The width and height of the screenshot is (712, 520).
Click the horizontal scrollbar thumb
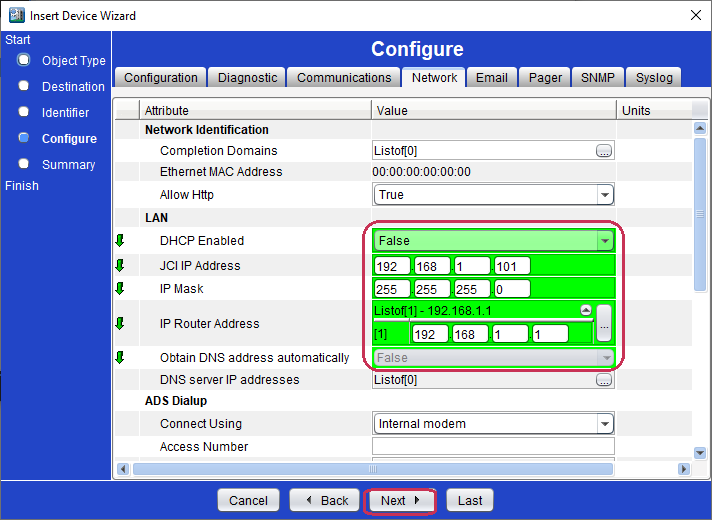372,469
